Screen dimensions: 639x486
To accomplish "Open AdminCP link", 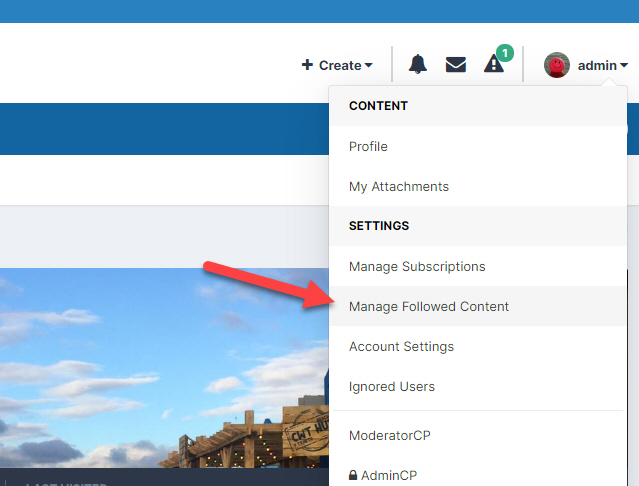I will 478,475.
